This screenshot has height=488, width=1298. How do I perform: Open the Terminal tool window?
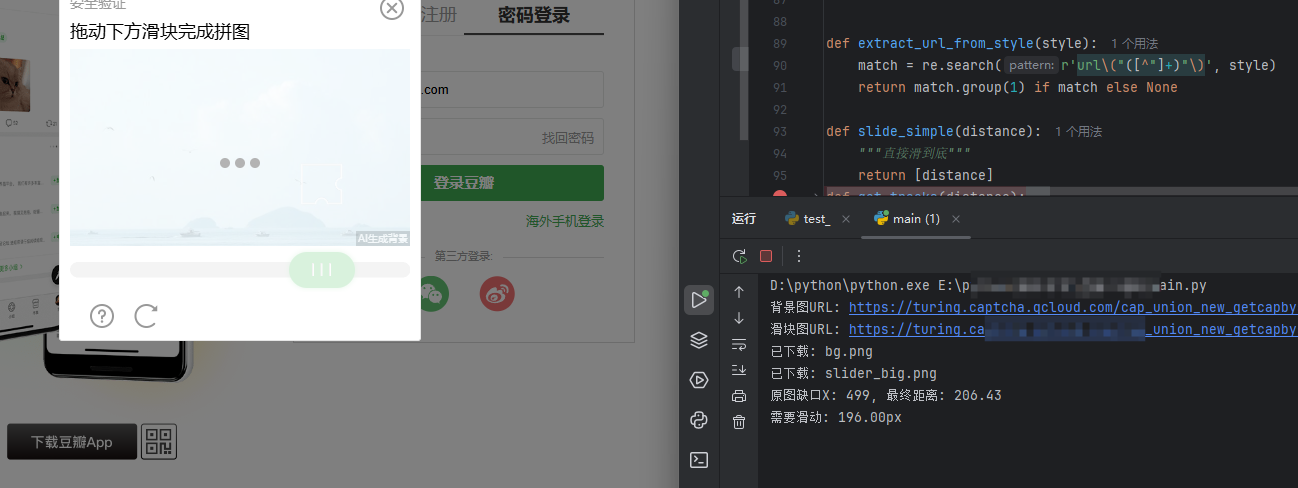[x=699, y=460]
